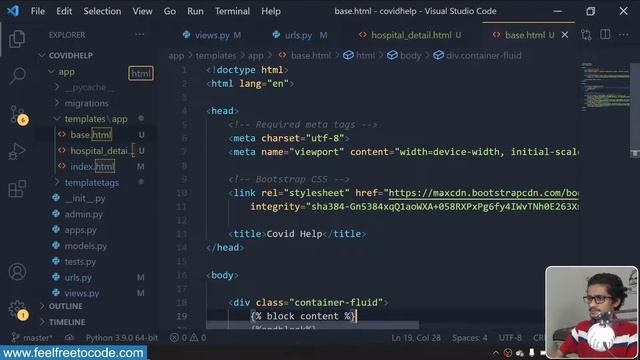The height and width of the screenshot is (360, 640).
Task: Open base.html in the explorer tree
Action: click(91, 135)
